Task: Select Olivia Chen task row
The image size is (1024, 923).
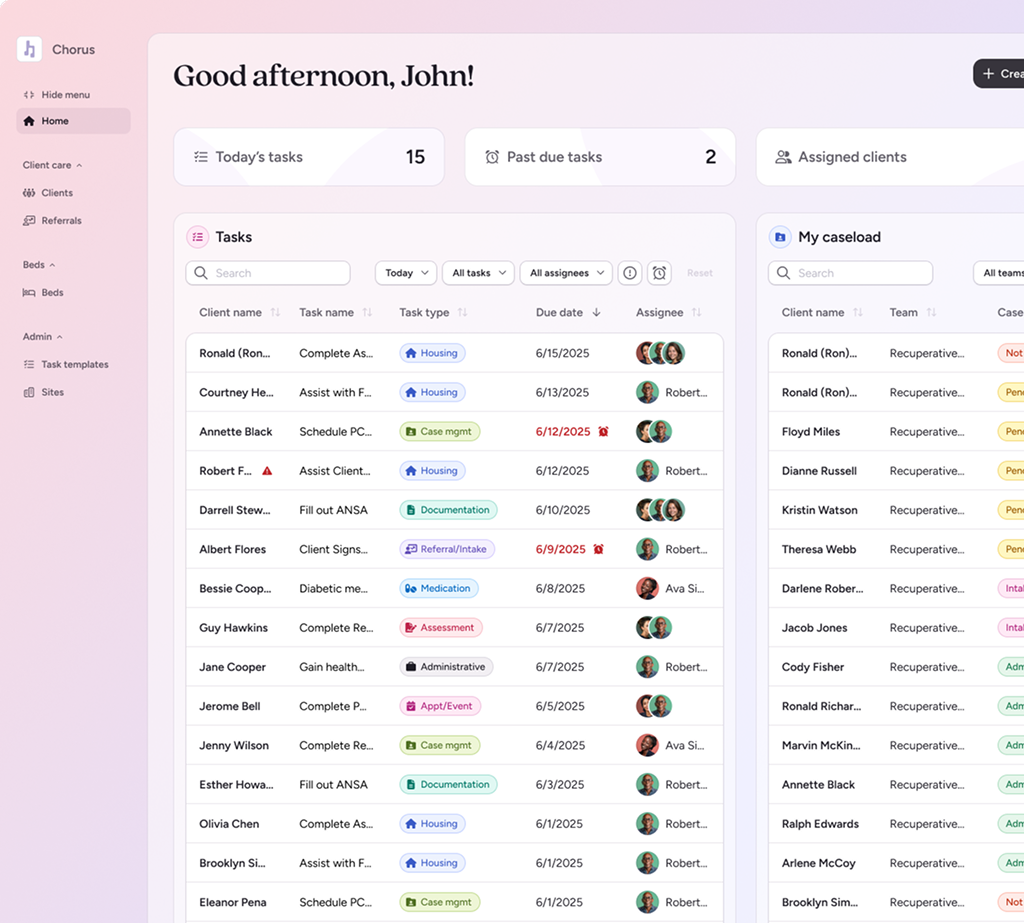Action: point(455,823)
